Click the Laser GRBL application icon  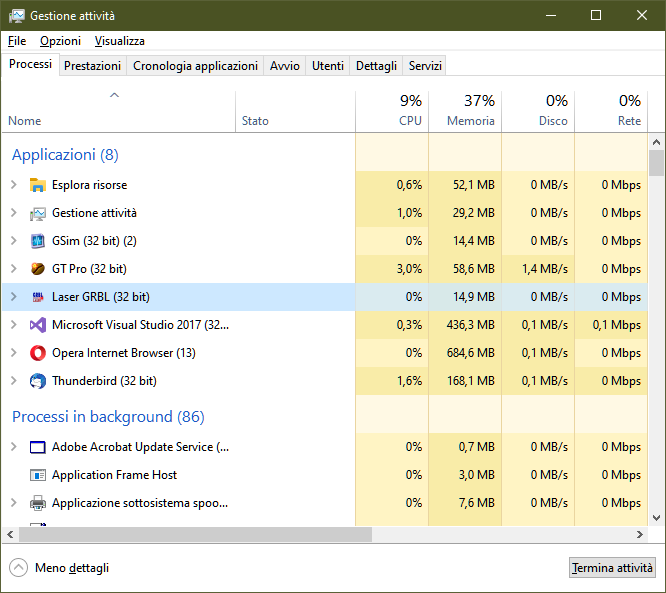pyautogui.click(x=37, y=297)
